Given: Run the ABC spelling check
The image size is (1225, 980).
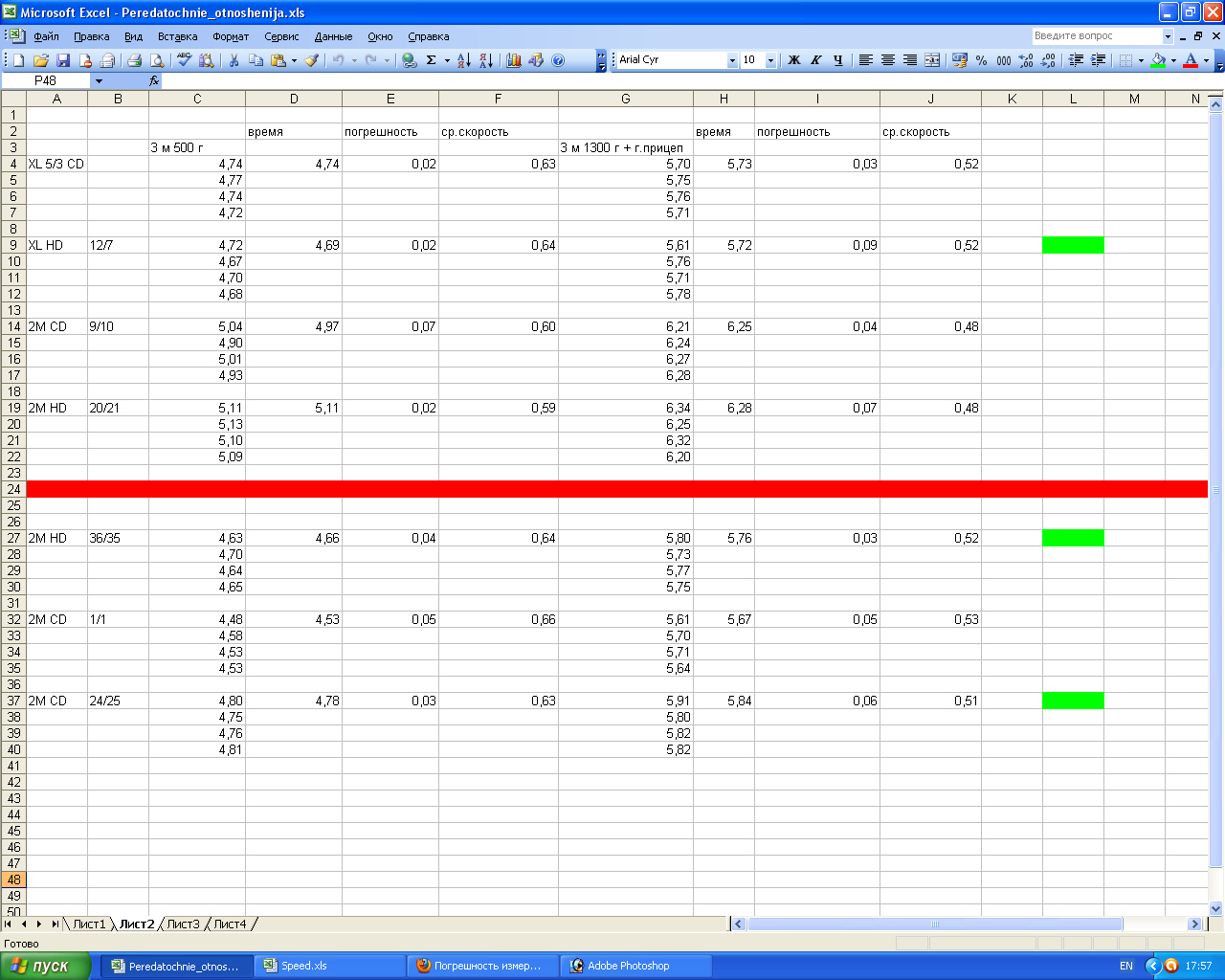Looking at the screenshot, I should [x=184, y=60].
